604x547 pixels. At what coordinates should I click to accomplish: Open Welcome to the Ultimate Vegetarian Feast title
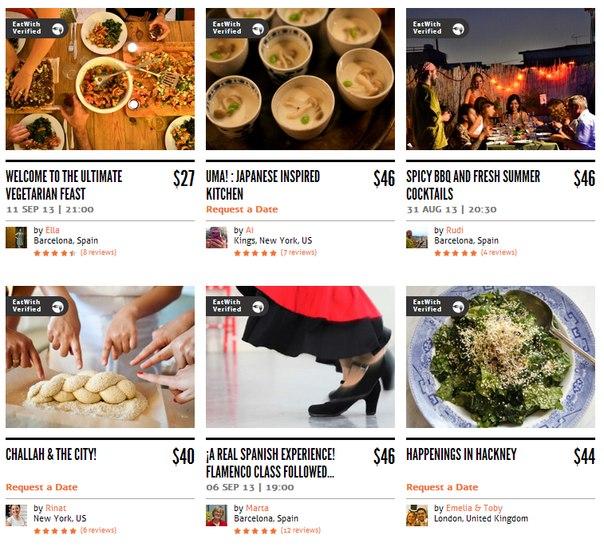click(64, 185)
